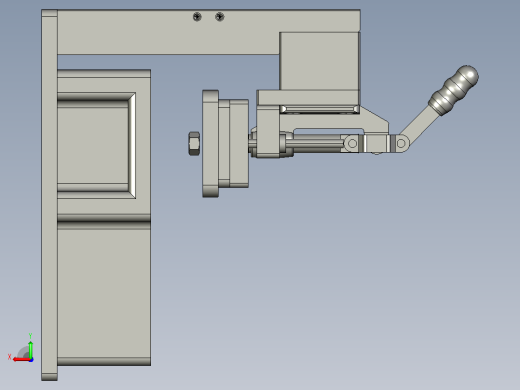This screenshot has height=390, width=520.
Task: Select the tall vertical back plate
Action: coord(49,195)
